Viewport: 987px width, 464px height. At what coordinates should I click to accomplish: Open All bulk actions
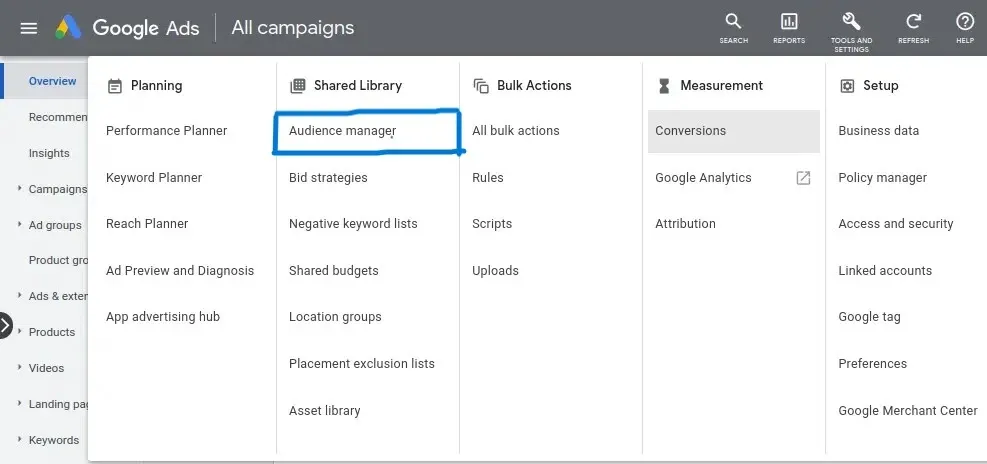[x=516, y=131]
